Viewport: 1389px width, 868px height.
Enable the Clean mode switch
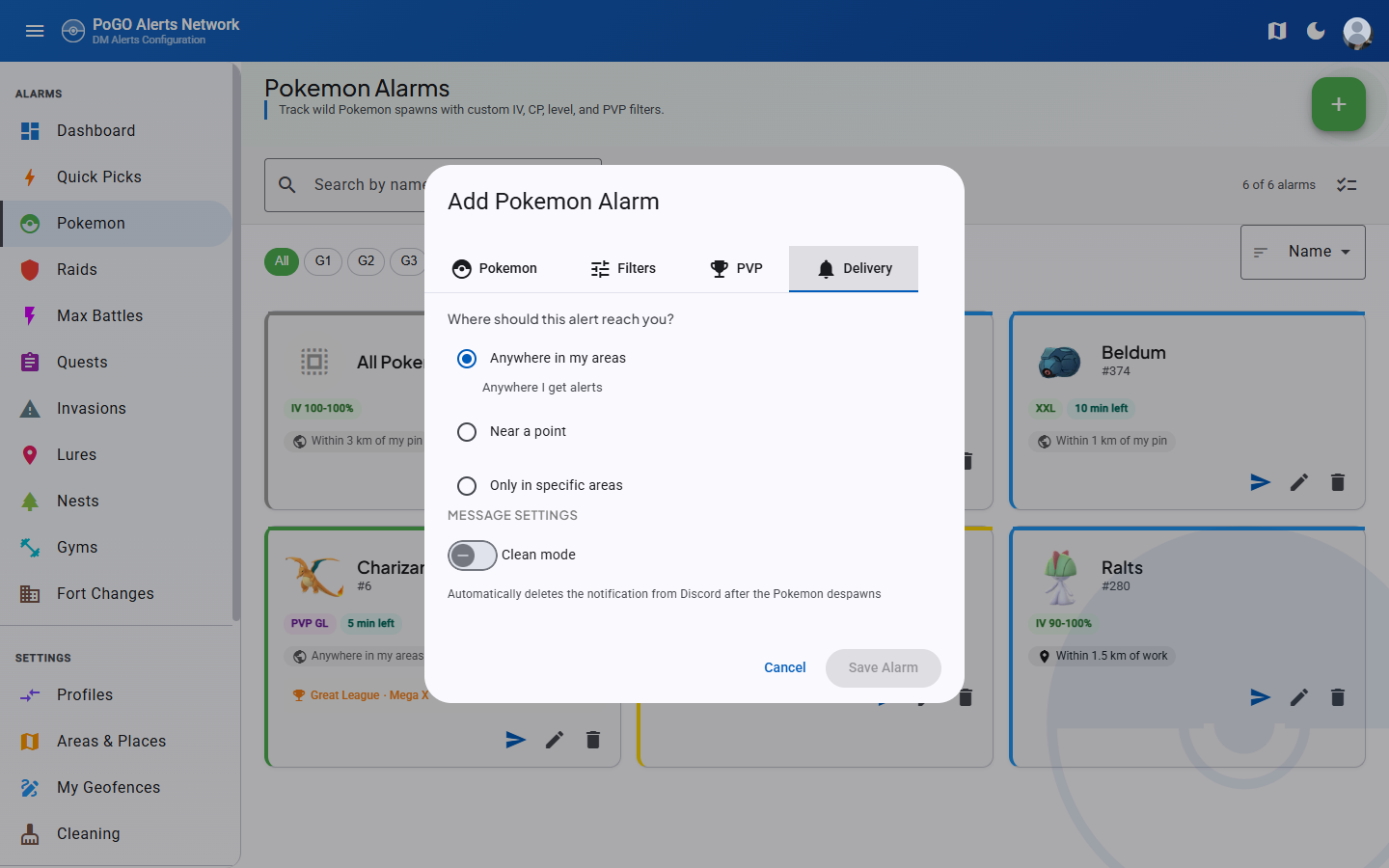473,556
